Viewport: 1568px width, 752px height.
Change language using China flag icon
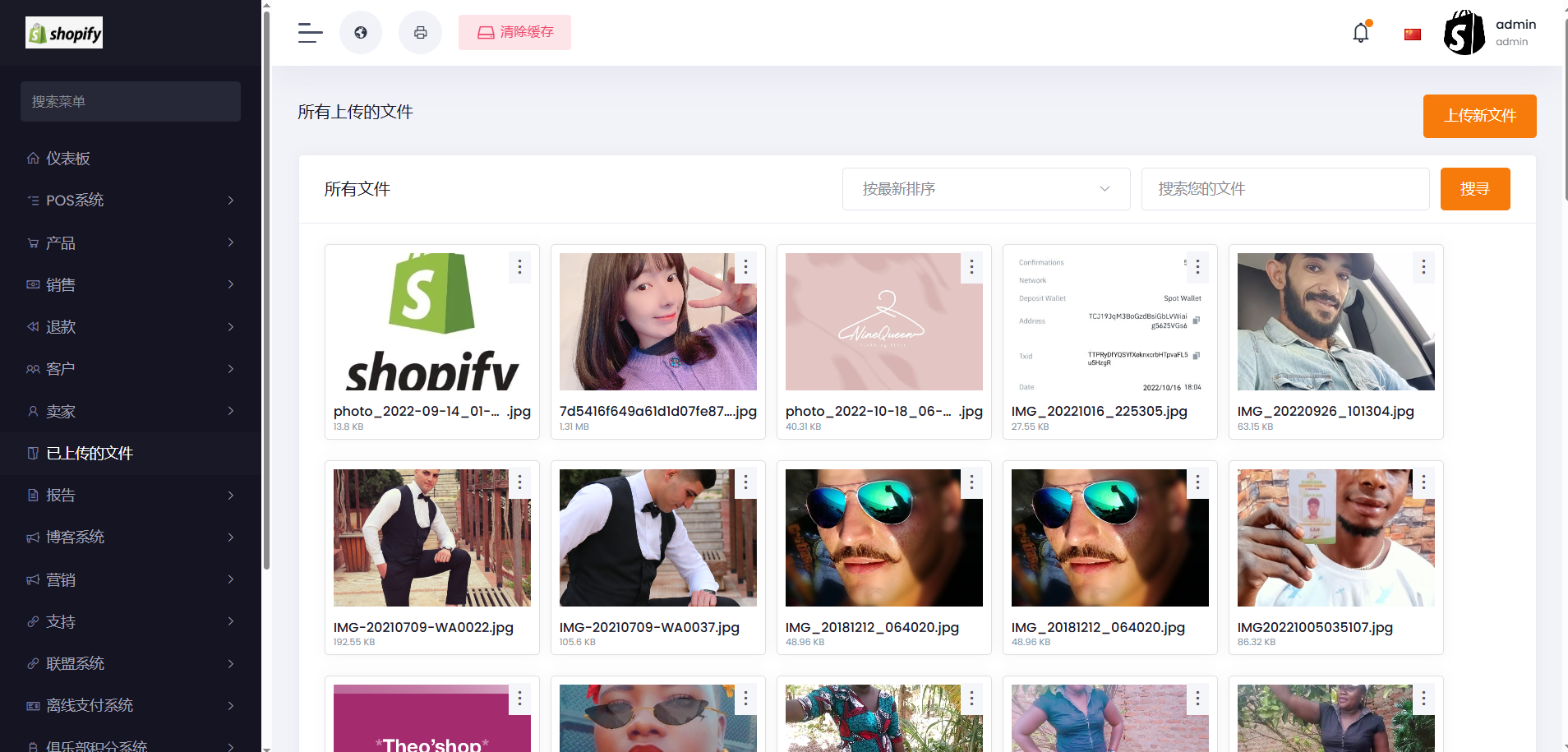1413,34
